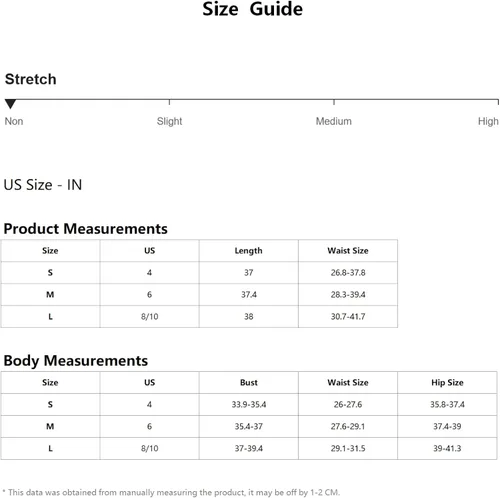Select bust value 33.9-35.4
500x498 pixels.
pos(249,405)
